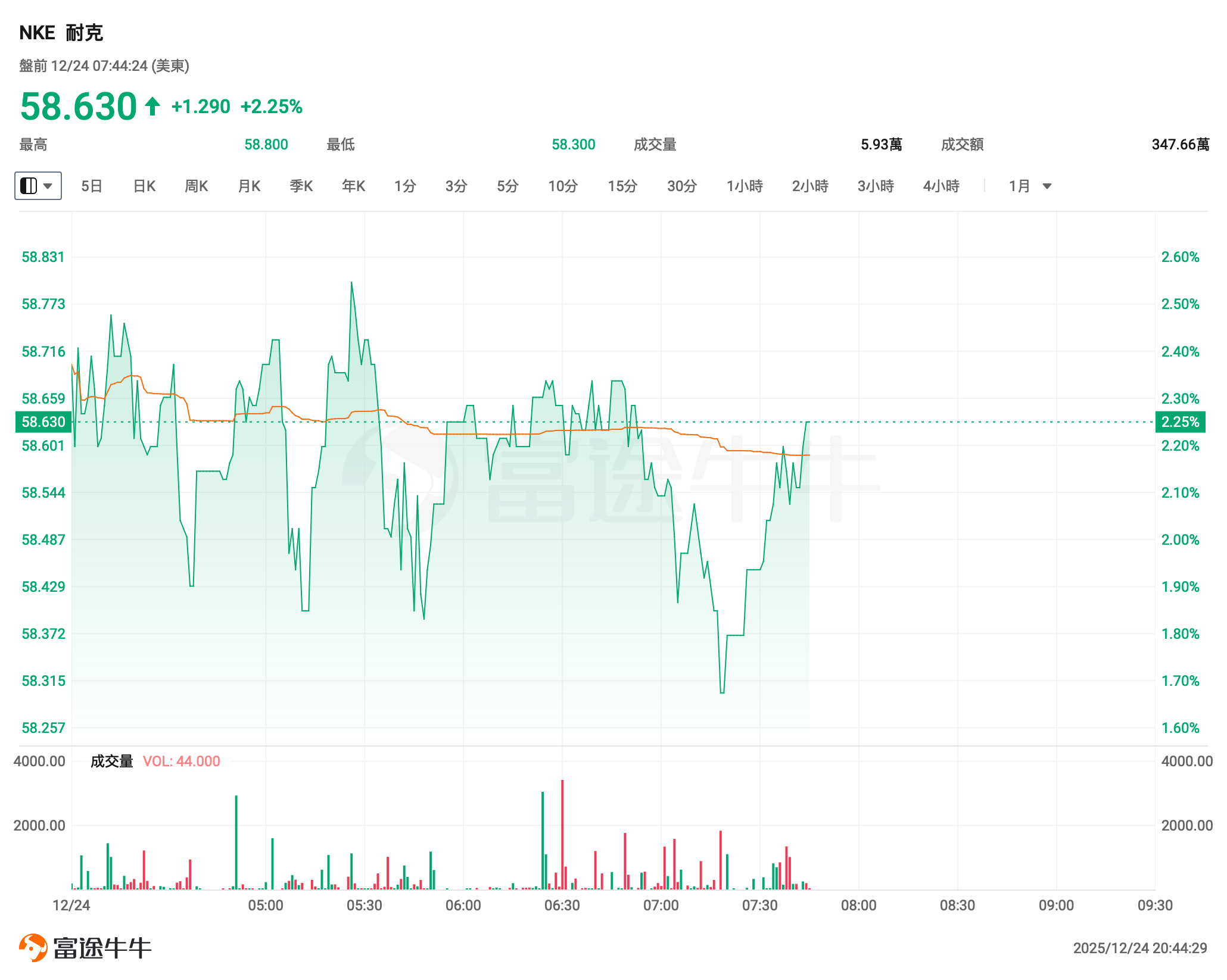Select the 4小時 interval

click(941, 186)
